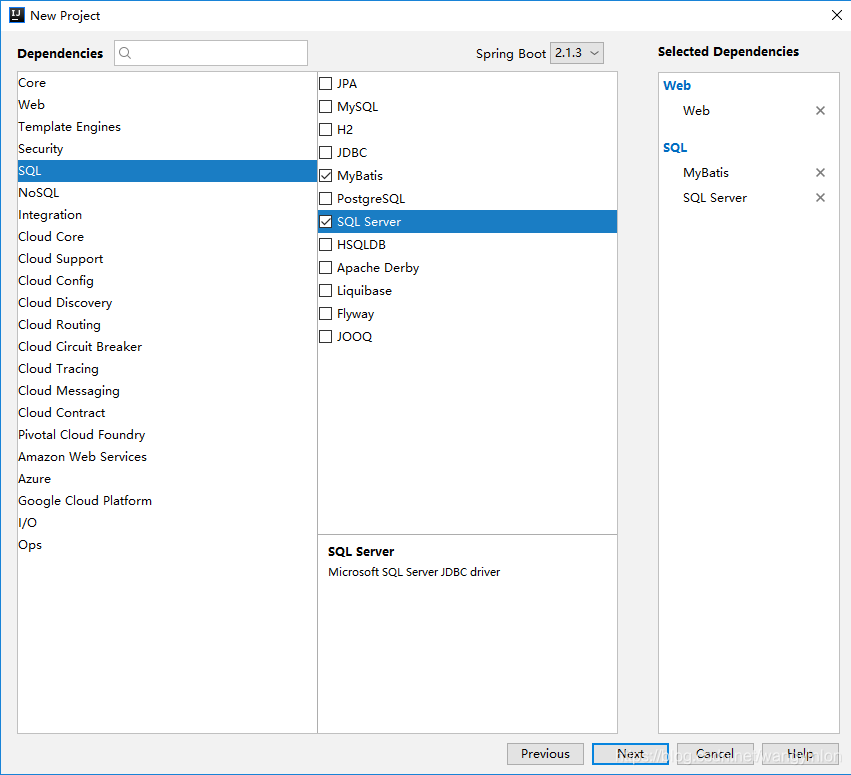851x775 pixels.
Task: Click the IntelliJ icon in title bar
Action: tap(17, 15)
